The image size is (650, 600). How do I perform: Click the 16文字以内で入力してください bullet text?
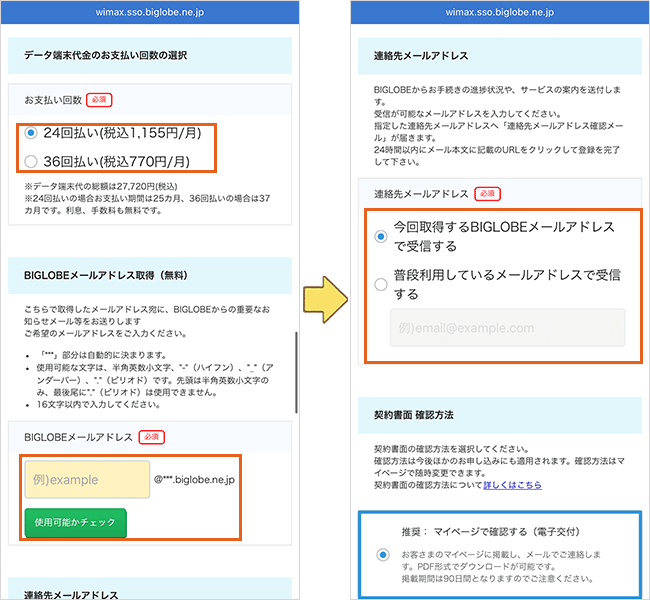coord(99,404)
